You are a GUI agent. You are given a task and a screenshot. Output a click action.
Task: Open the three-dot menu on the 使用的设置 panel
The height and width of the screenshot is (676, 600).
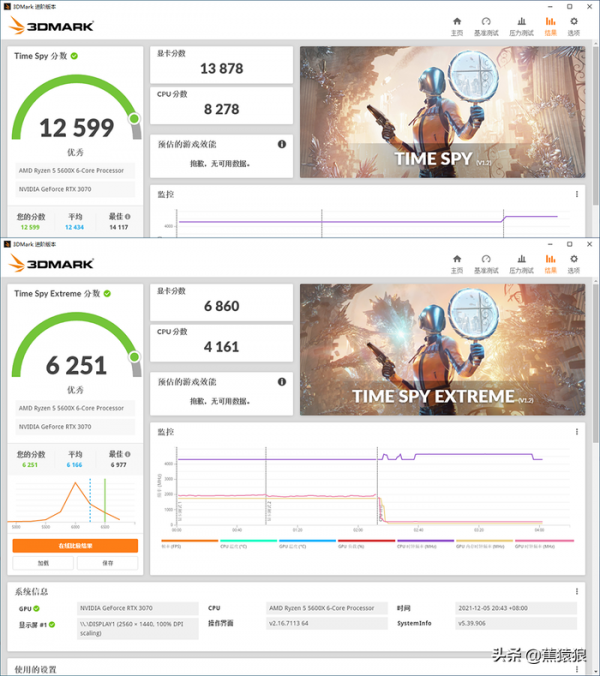pyautogui.click(x=577, y=668)
